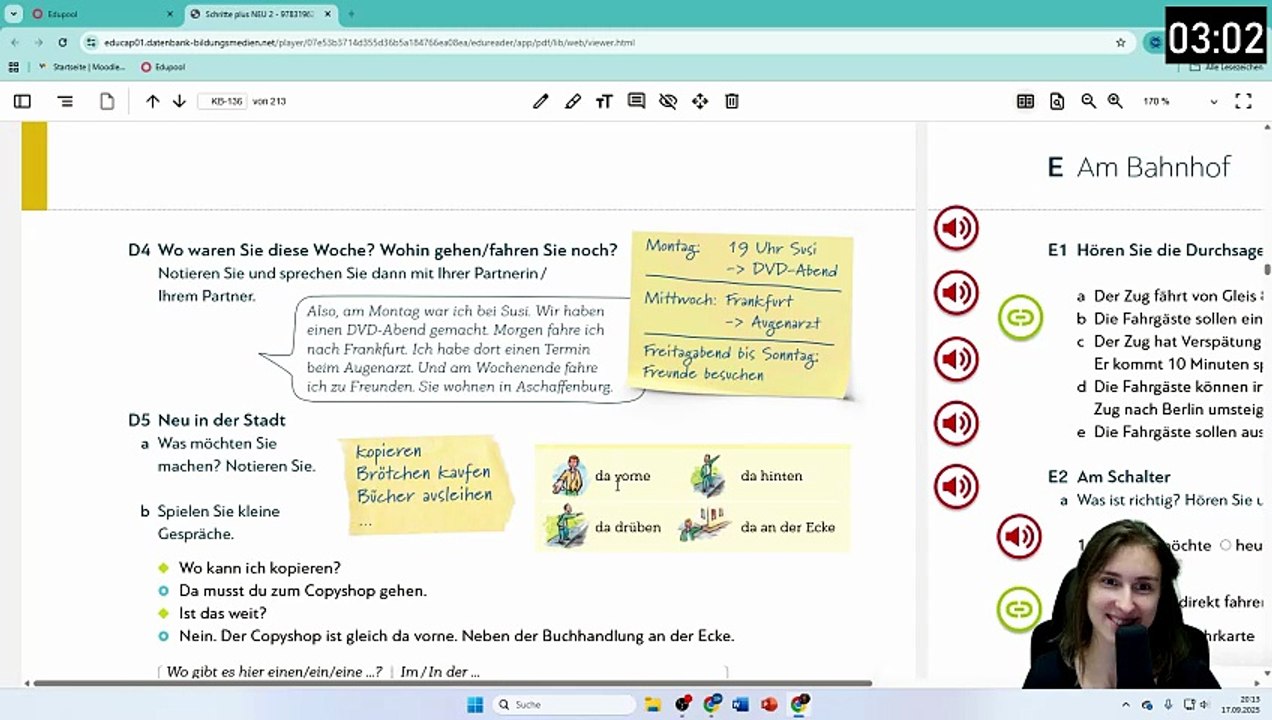Open Word from the taskbar

coord(740,704)
